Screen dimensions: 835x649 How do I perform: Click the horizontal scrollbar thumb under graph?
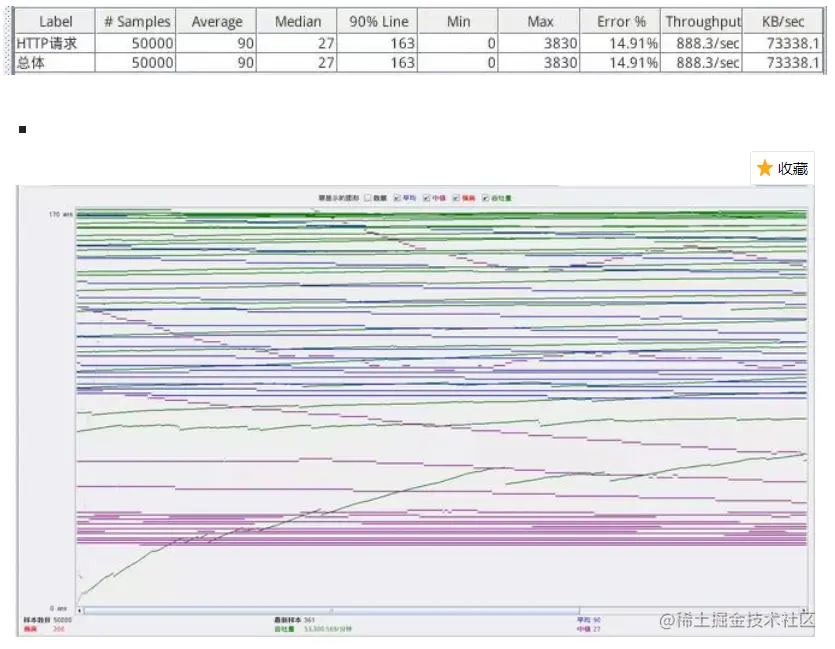331,610
